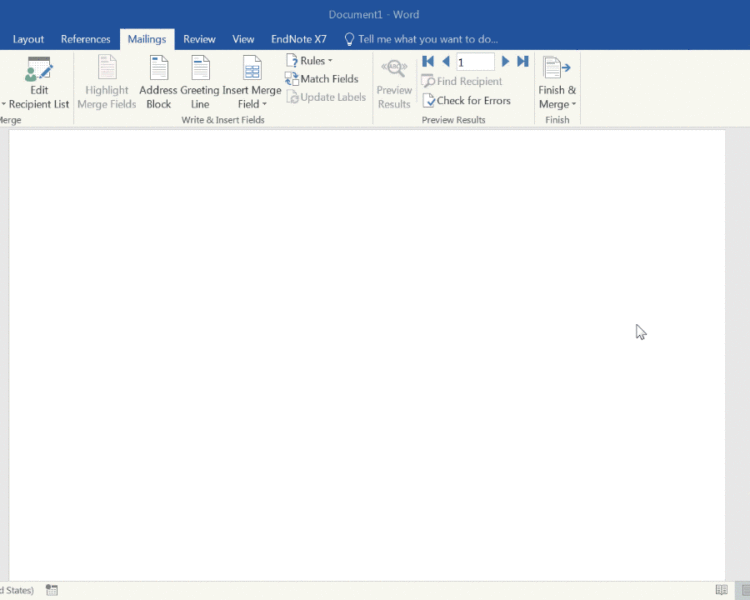Viewport: 750px width, 600px height.
Task: Click Update Labels
Action: 326,97
